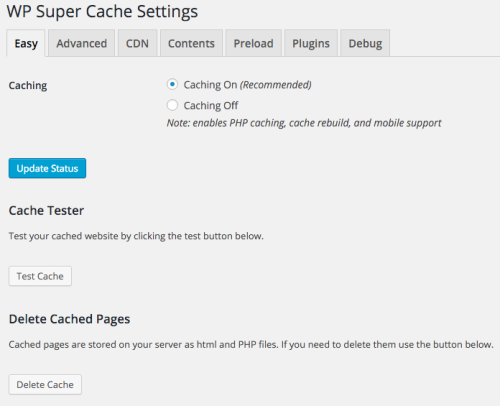The image size is (500, 406).
Task: Click the 'Test your cached website' description
Action: (136, 236)
